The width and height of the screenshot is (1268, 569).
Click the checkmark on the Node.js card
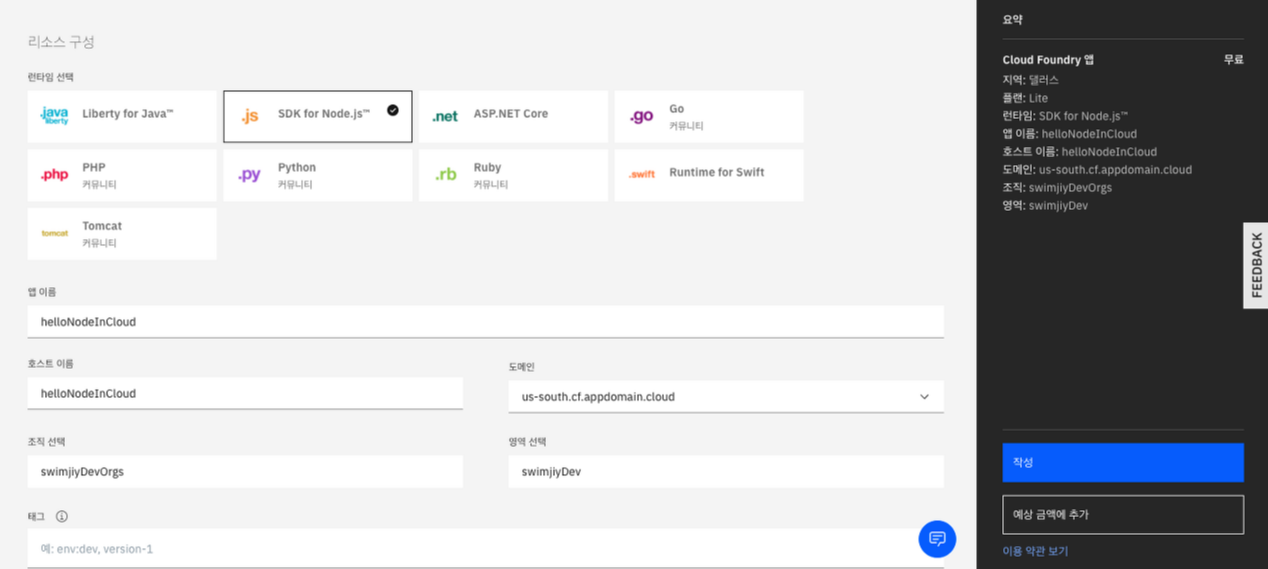pyautogui.click(x=393, y=110)
